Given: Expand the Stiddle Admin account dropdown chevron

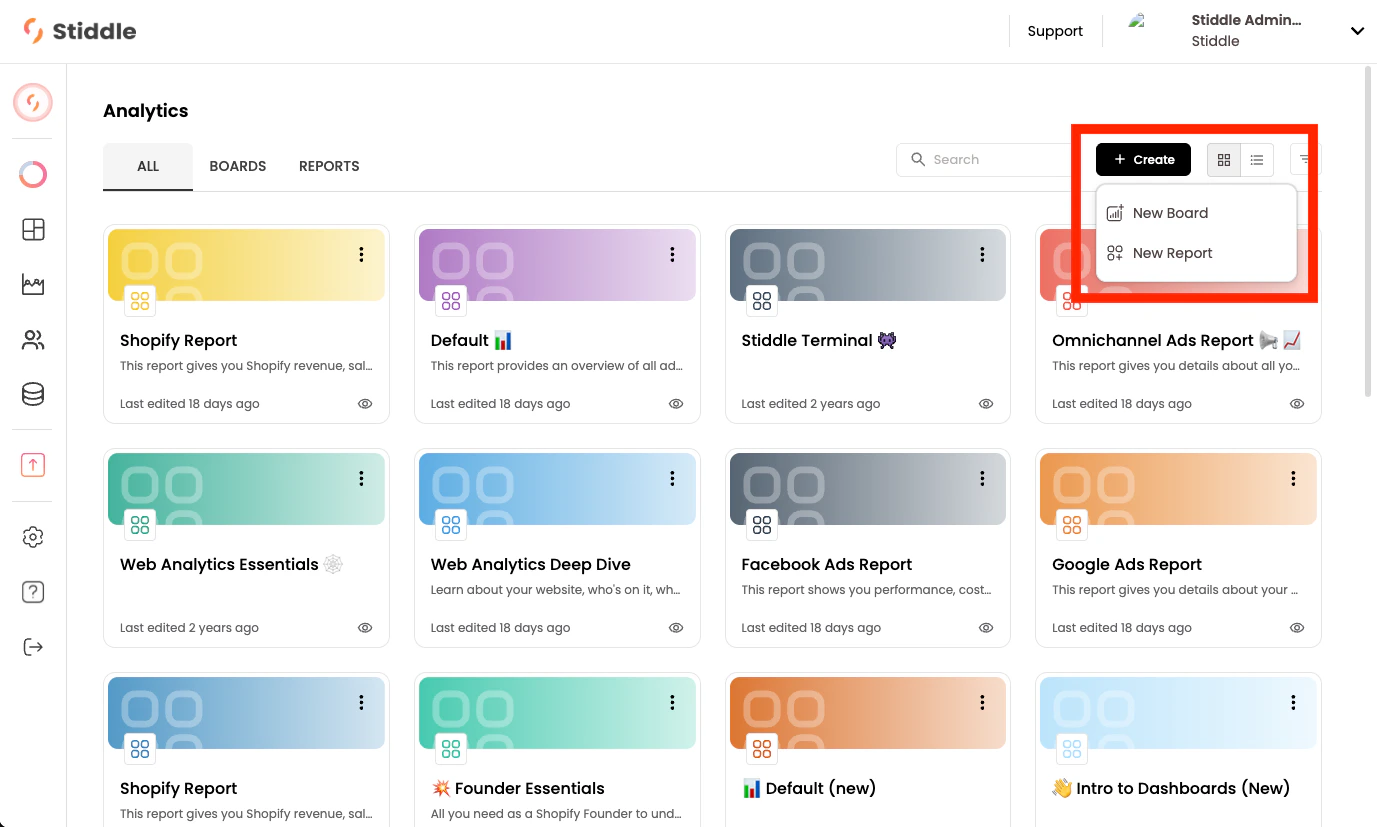Looking at the screenshot, I should [1357, 31].
